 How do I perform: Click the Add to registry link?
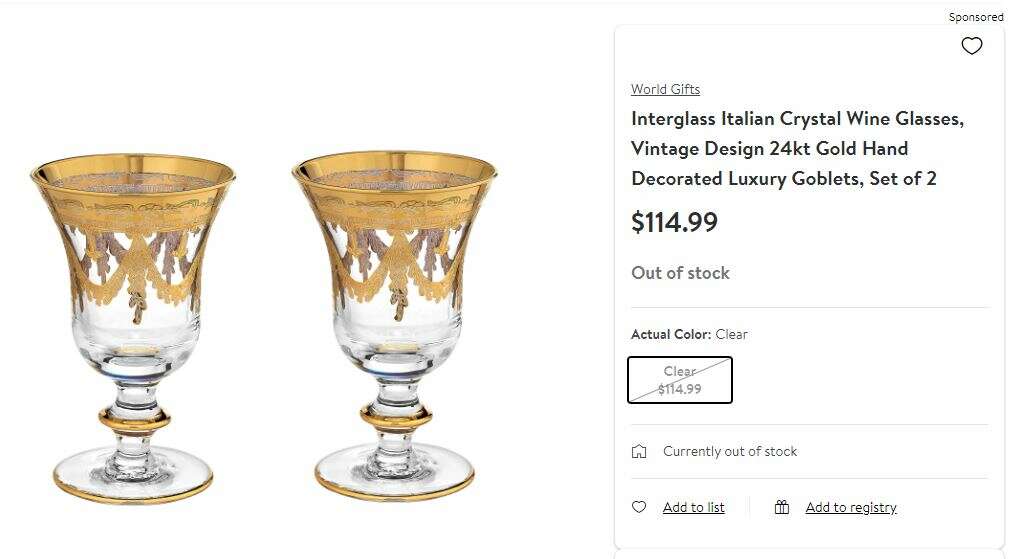click(850, 507)
